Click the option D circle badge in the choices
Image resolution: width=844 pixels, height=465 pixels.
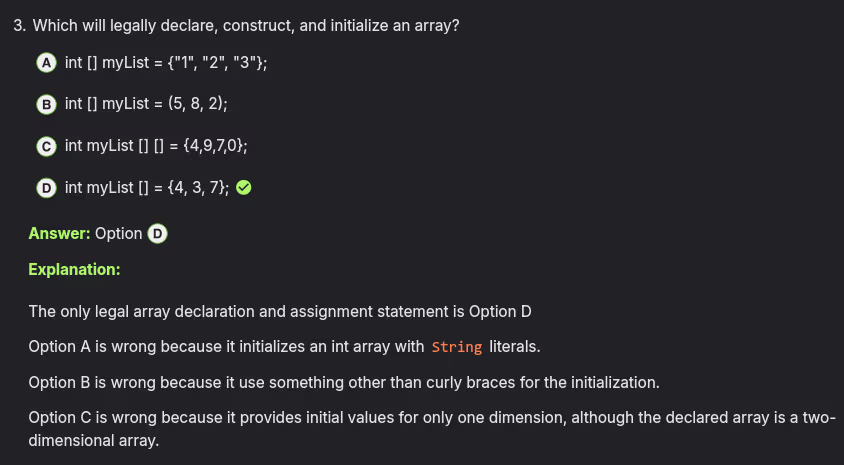46,188
